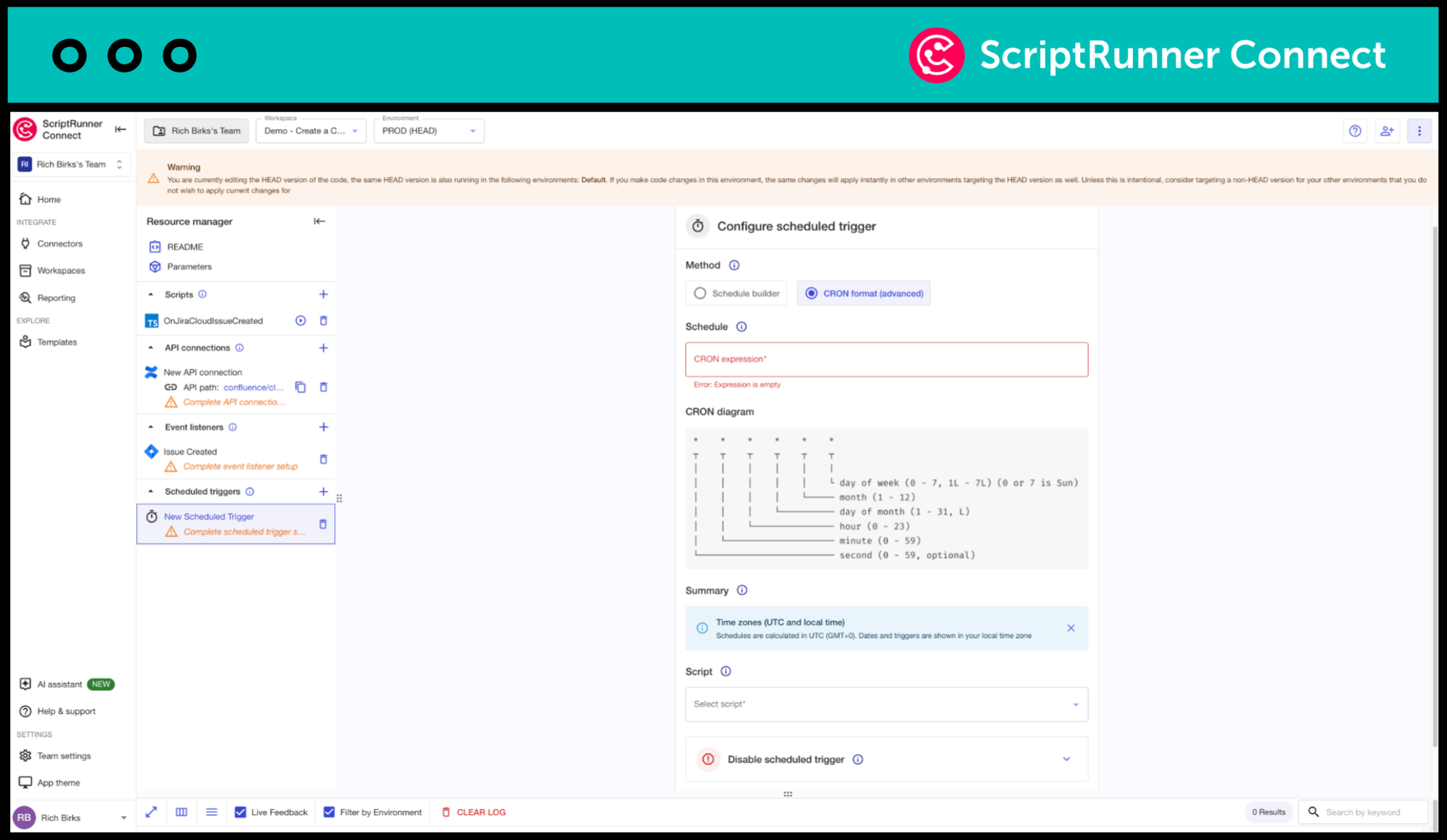Switch console to column view
This screenshot has width=1447, height=840.
(x=182, y=813)
